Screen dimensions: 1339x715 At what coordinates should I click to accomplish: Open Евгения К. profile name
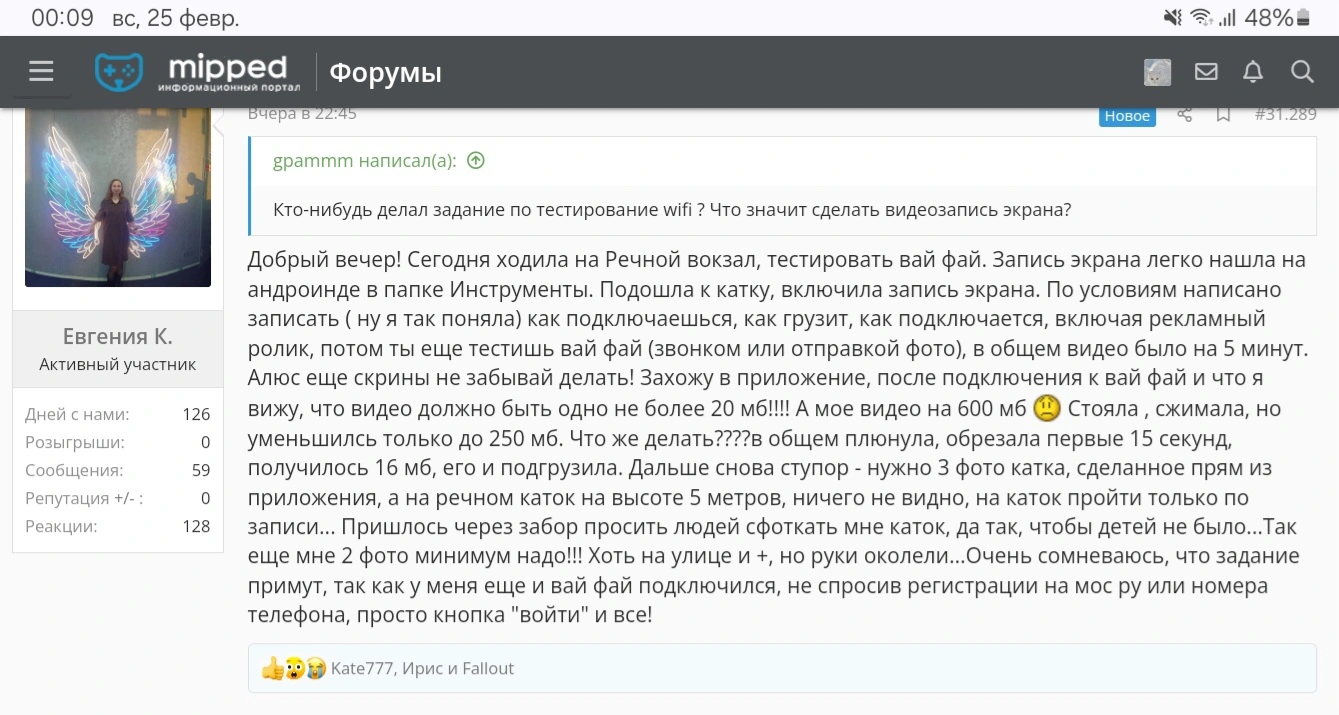[117, 335]
